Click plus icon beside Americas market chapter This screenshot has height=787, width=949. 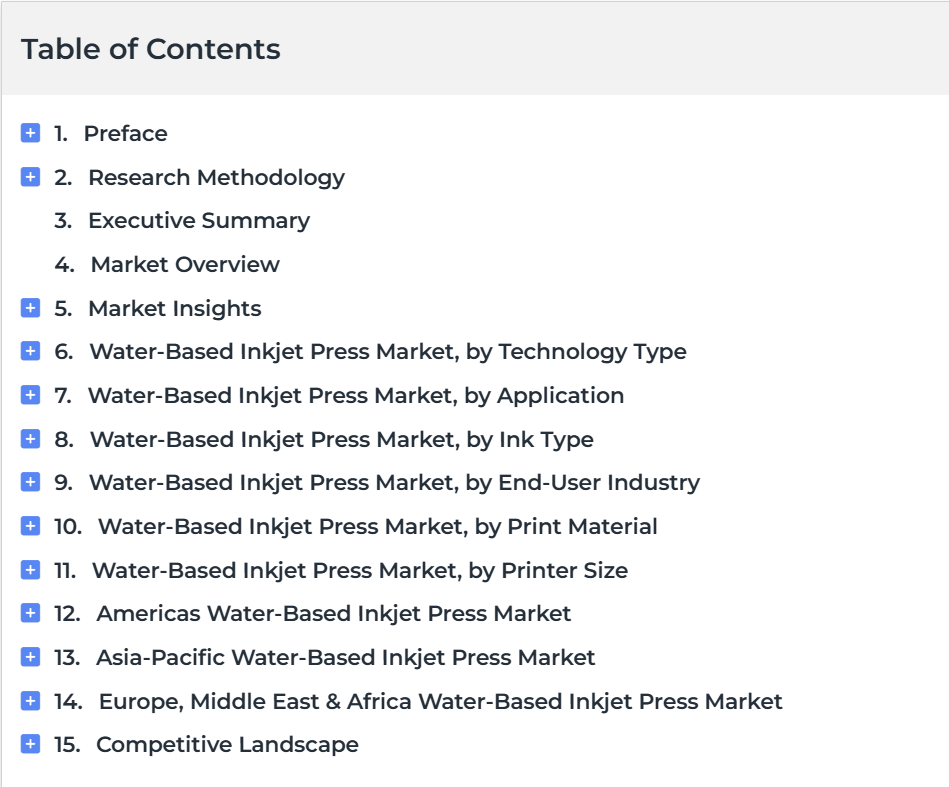[30, 613]
